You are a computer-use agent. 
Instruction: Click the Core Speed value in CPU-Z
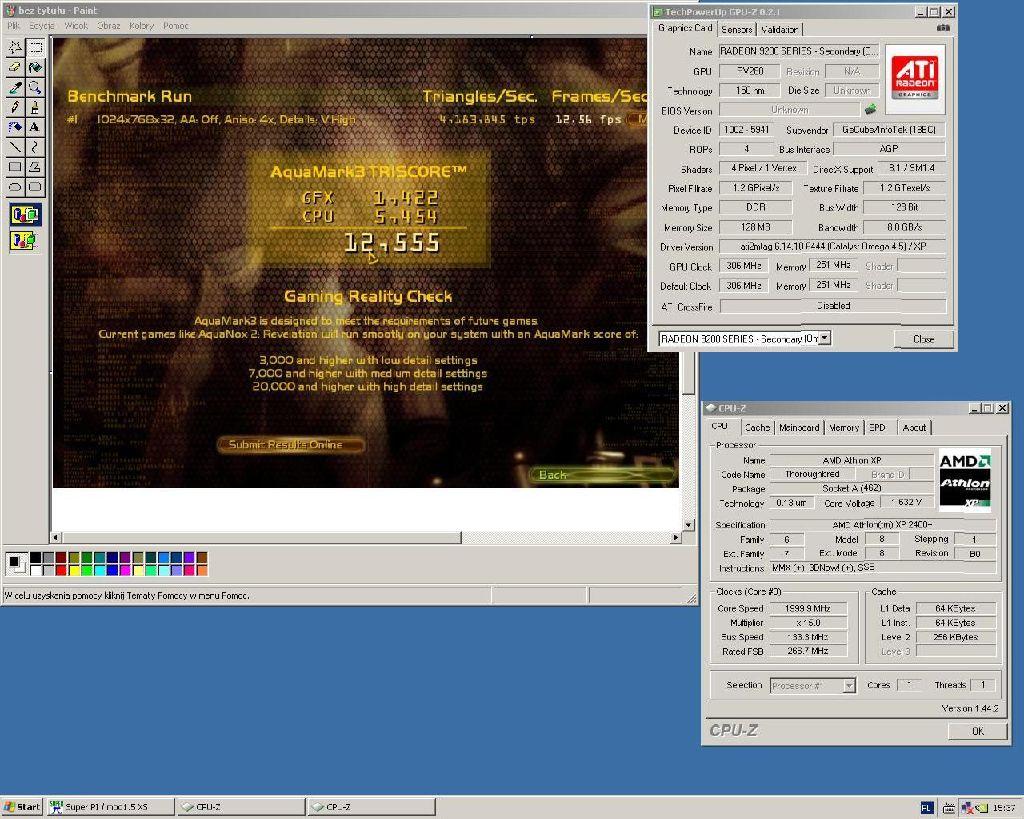coord(807,608)
